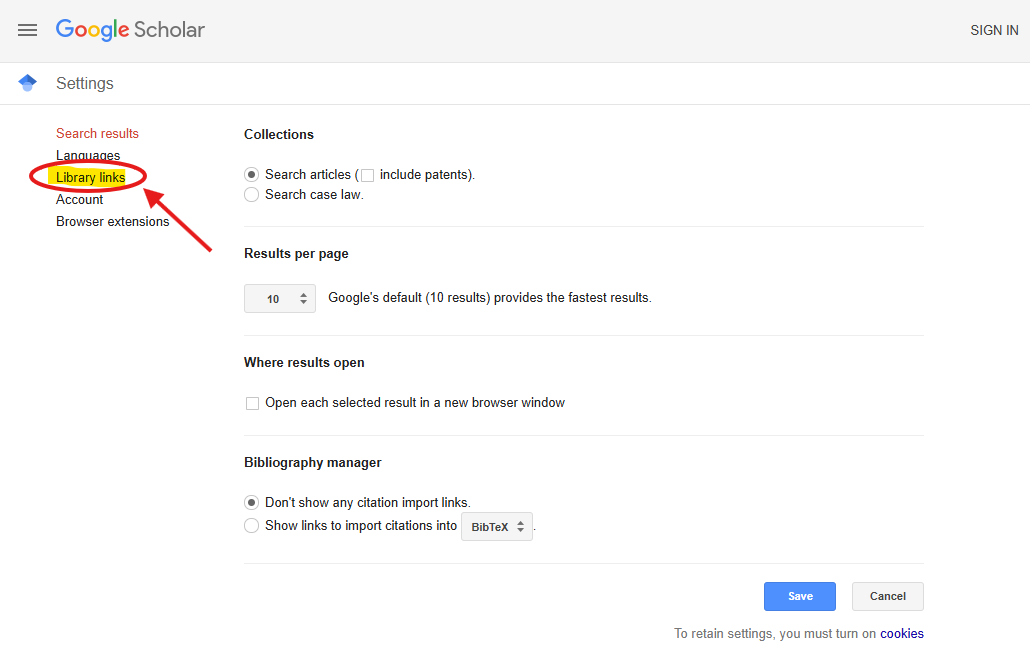1030x652 pixels.
Task: Open the hamburger menu icon
Action: pos(28,30)
